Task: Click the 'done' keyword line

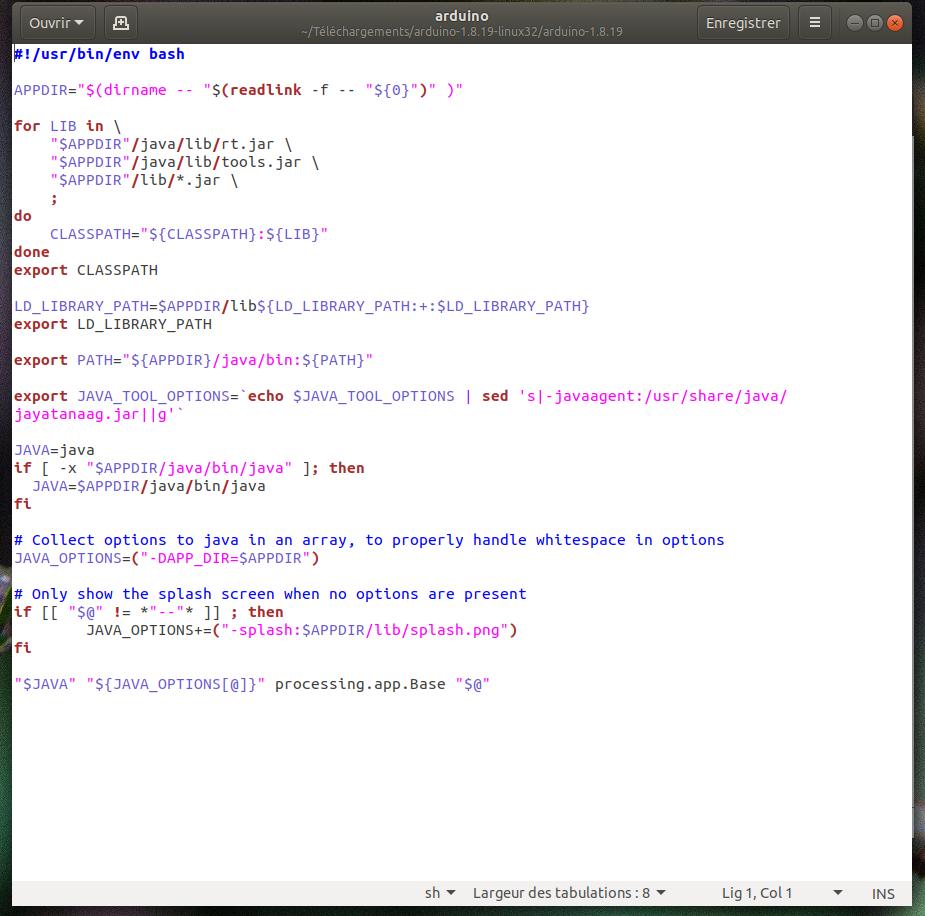Action: [x=32, y=252]
